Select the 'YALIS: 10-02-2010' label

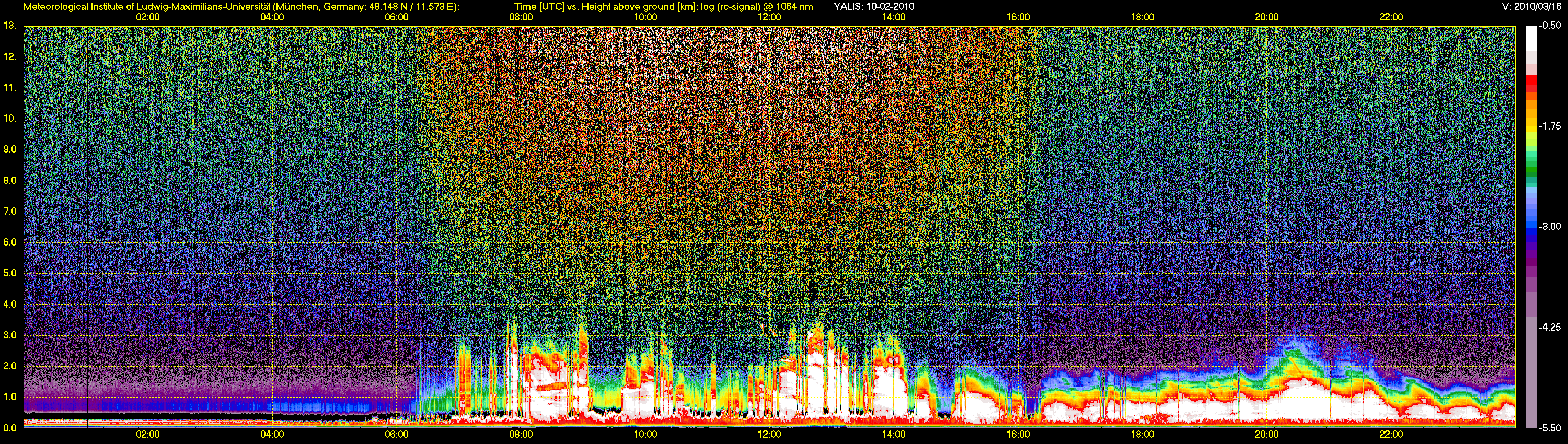click(x=873, y=7)
